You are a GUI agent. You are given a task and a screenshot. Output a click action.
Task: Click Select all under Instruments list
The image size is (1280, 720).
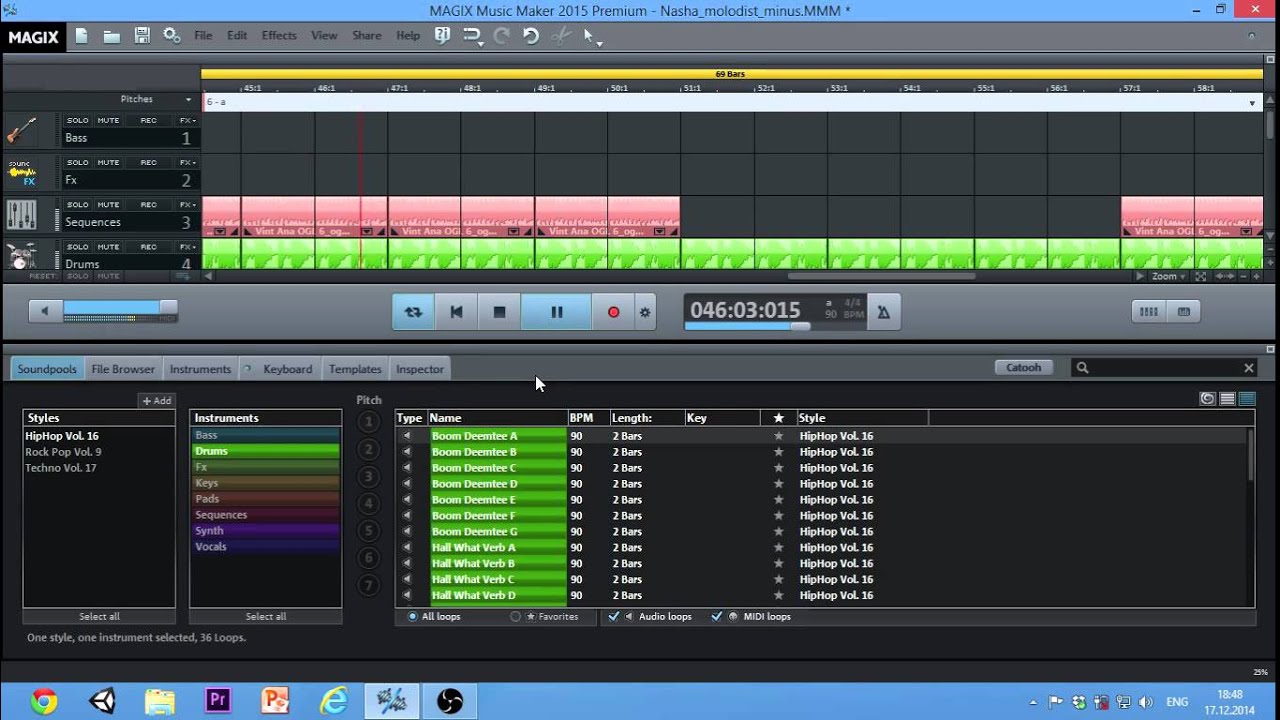[x=266, y=617]
